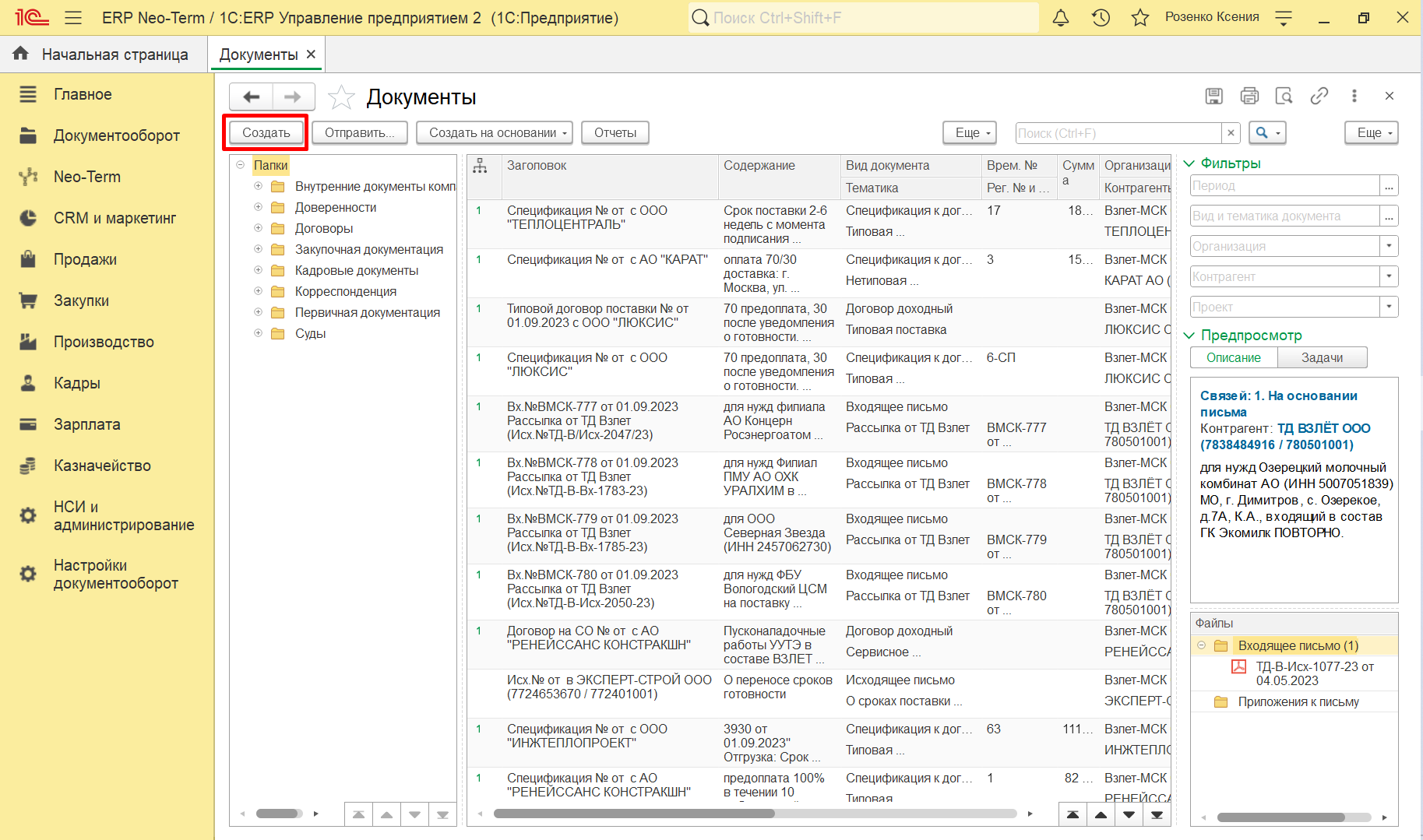This screenshot has height=840, width=1423.
Task: Open the main hamburger menu
Action: pyautogui.click(x=73, y=18)
